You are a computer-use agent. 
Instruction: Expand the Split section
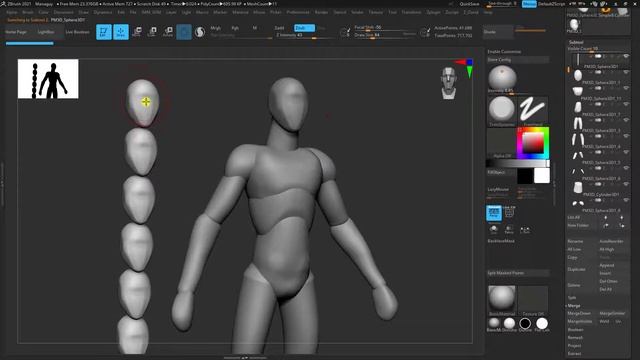[572, 298]
